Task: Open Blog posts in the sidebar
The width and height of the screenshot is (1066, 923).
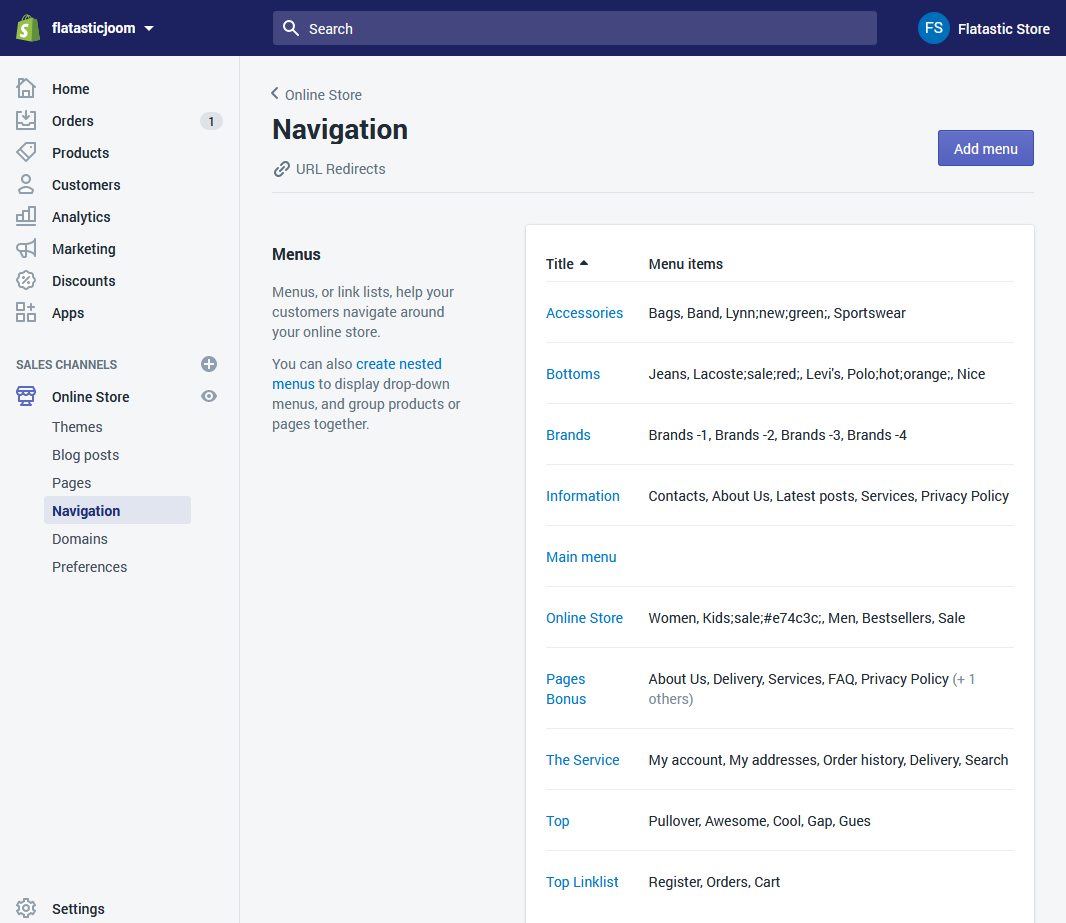Action: 85,455
